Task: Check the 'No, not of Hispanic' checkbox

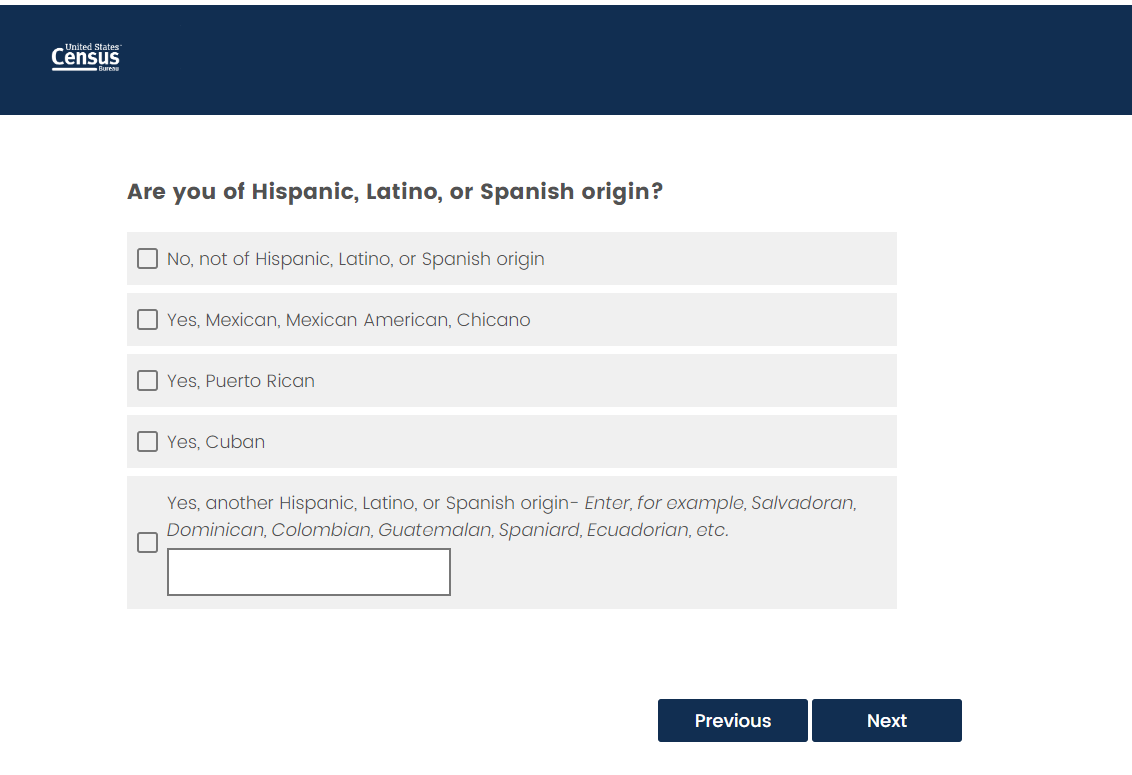Action: point(147,259)
